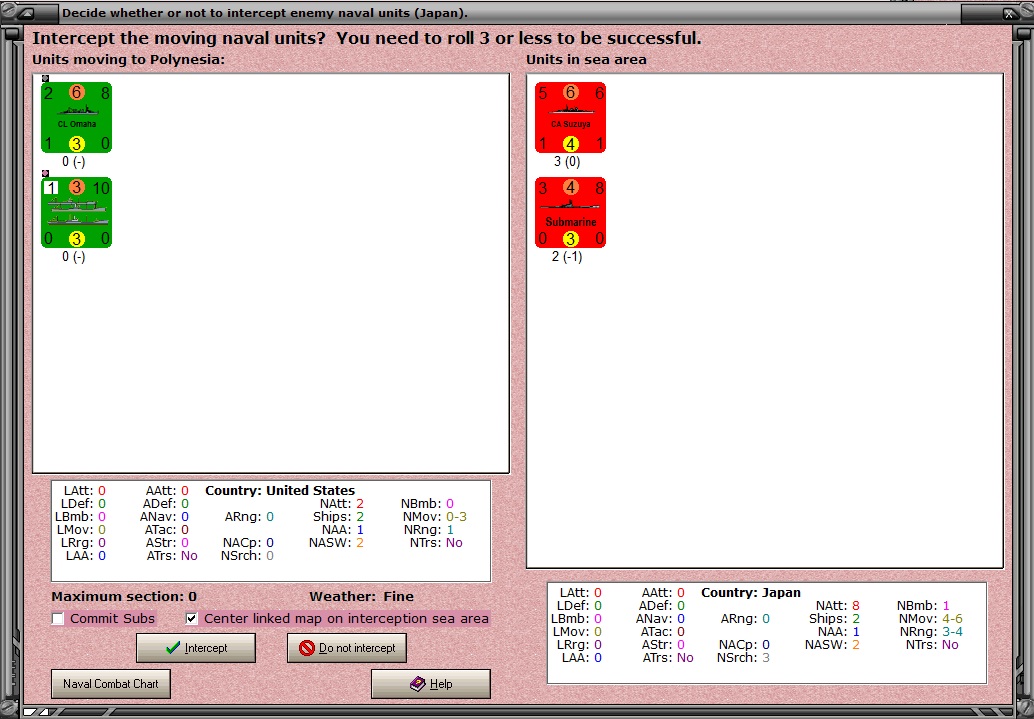This screenshot has height=719, width=1034.
Task: Click the 'Country: United States' label
Action: pyautogui.click(x=280, y=490)
